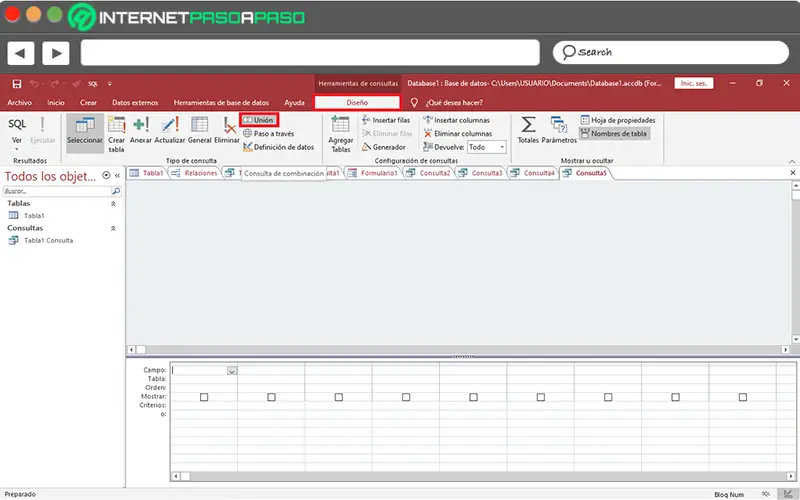Select the Diseño ribbon tab

coord(357,103)
